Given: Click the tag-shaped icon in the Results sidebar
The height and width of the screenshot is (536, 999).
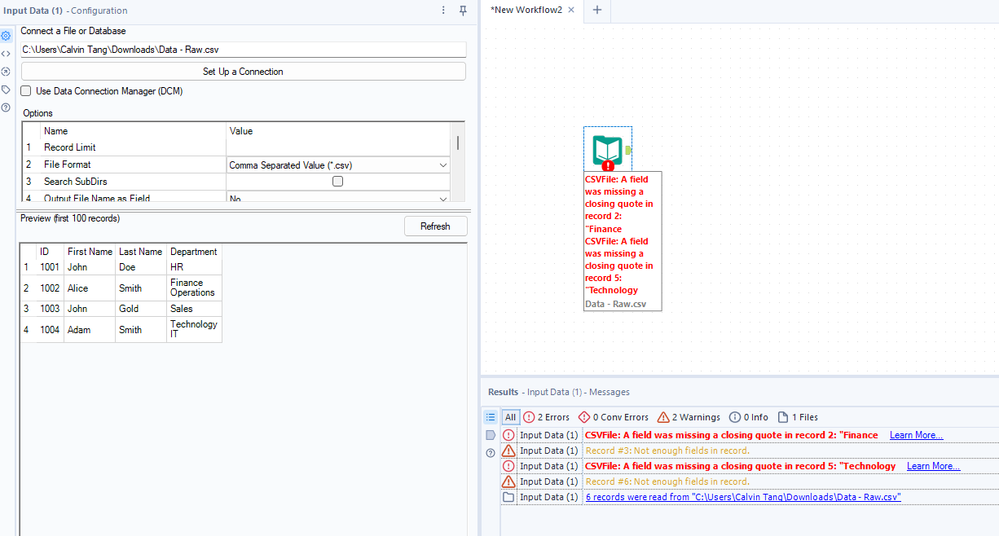Looking at the screenshot, I should point(490,435).
